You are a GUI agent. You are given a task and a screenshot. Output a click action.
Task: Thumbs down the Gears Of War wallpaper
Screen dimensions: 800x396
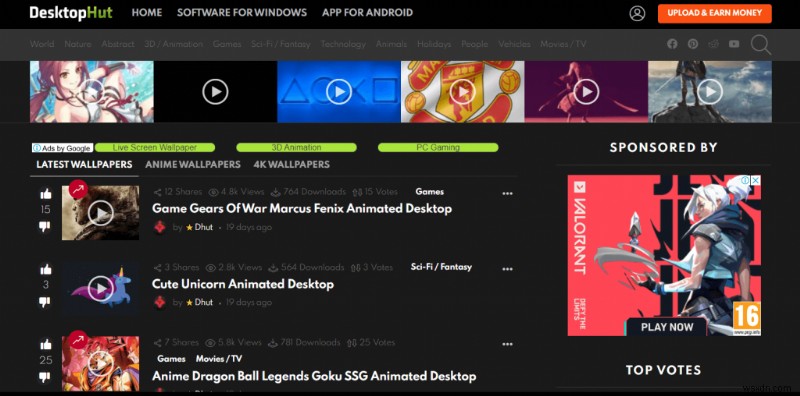pos(45,226)
